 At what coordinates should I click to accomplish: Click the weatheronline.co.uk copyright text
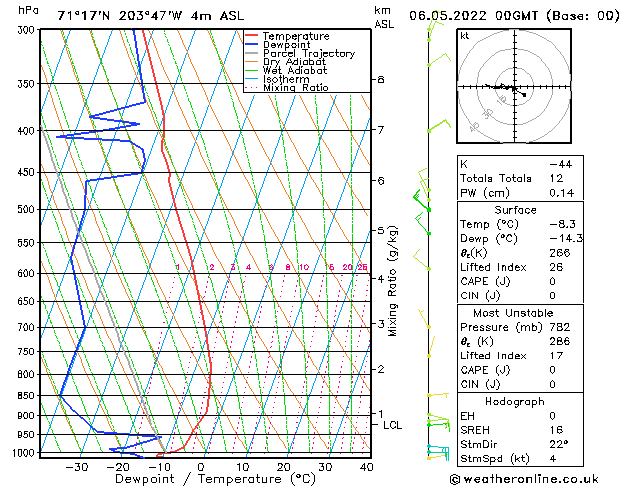point(524,479)
